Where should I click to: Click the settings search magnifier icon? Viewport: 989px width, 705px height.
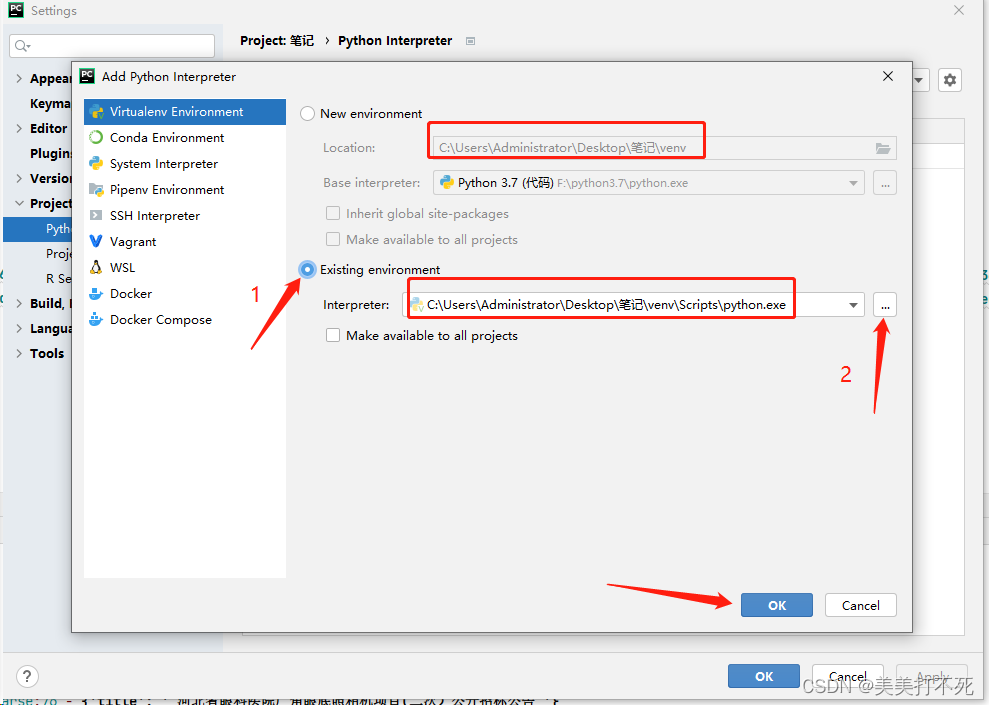pos(22,46)
